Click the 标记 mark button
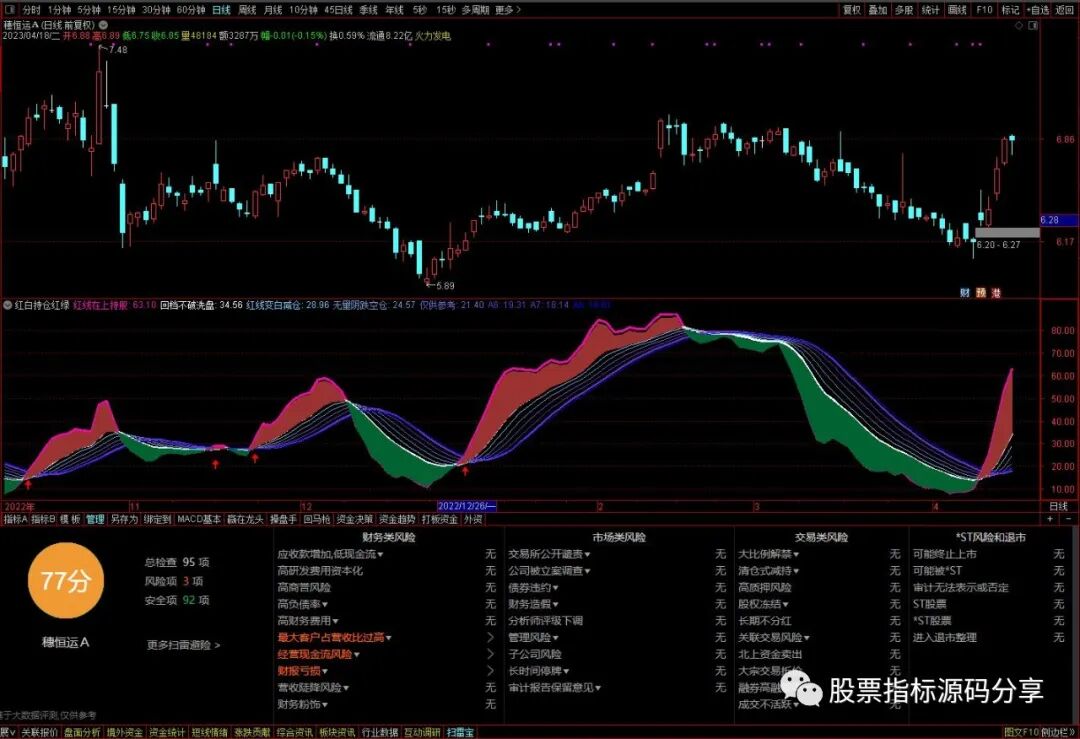The width and height of the screenshot is (1080, 739). coord(1010,10)
